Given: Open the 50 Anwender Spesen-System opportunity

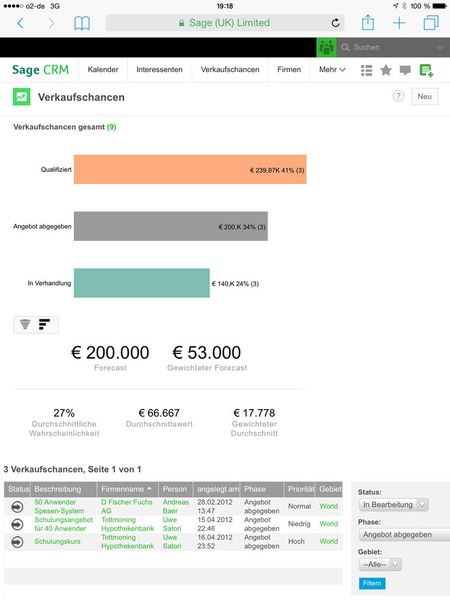Looking at the screenshot, I should click(x=59, y=506).
